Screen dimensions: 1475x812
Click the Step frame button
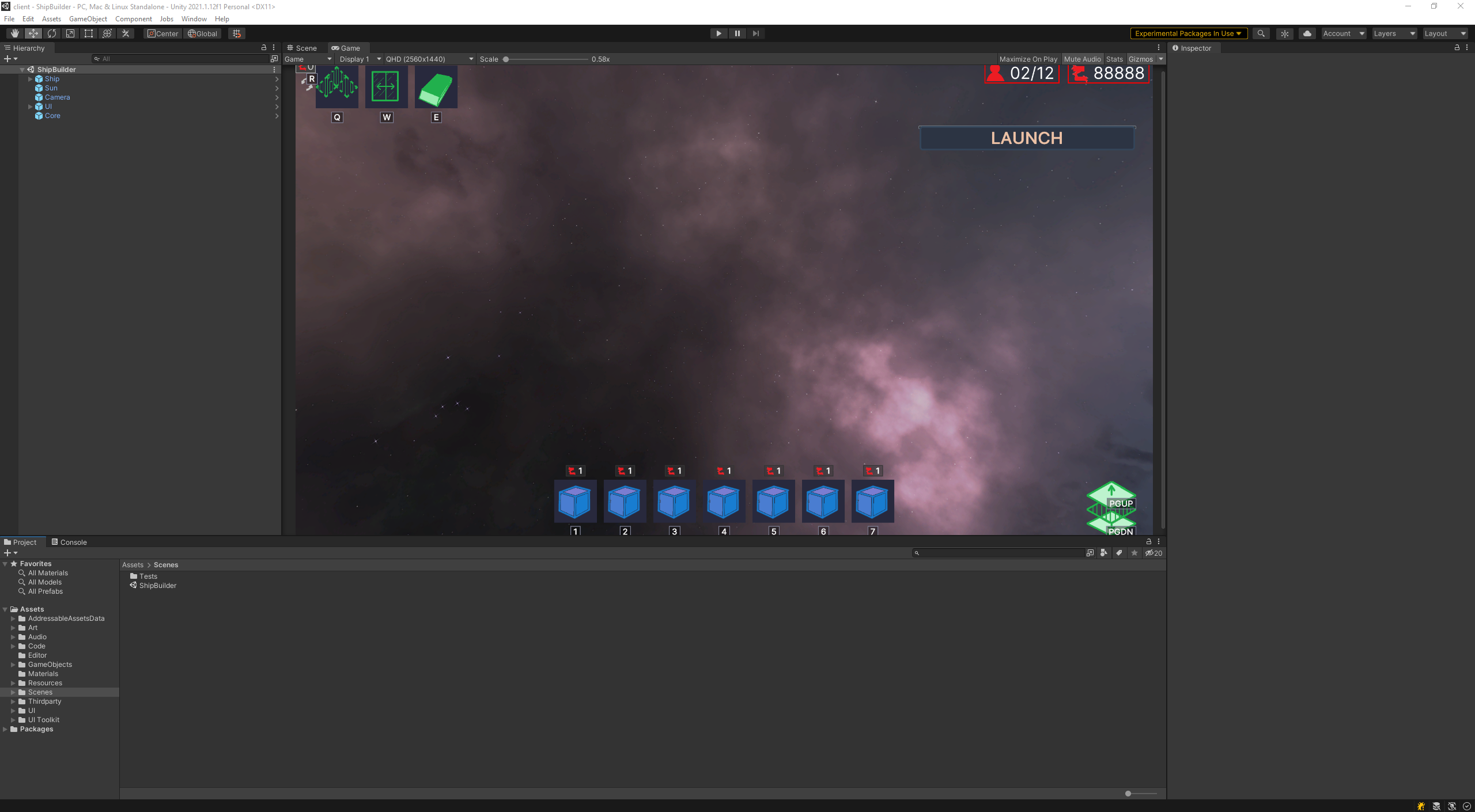point(755,33)
